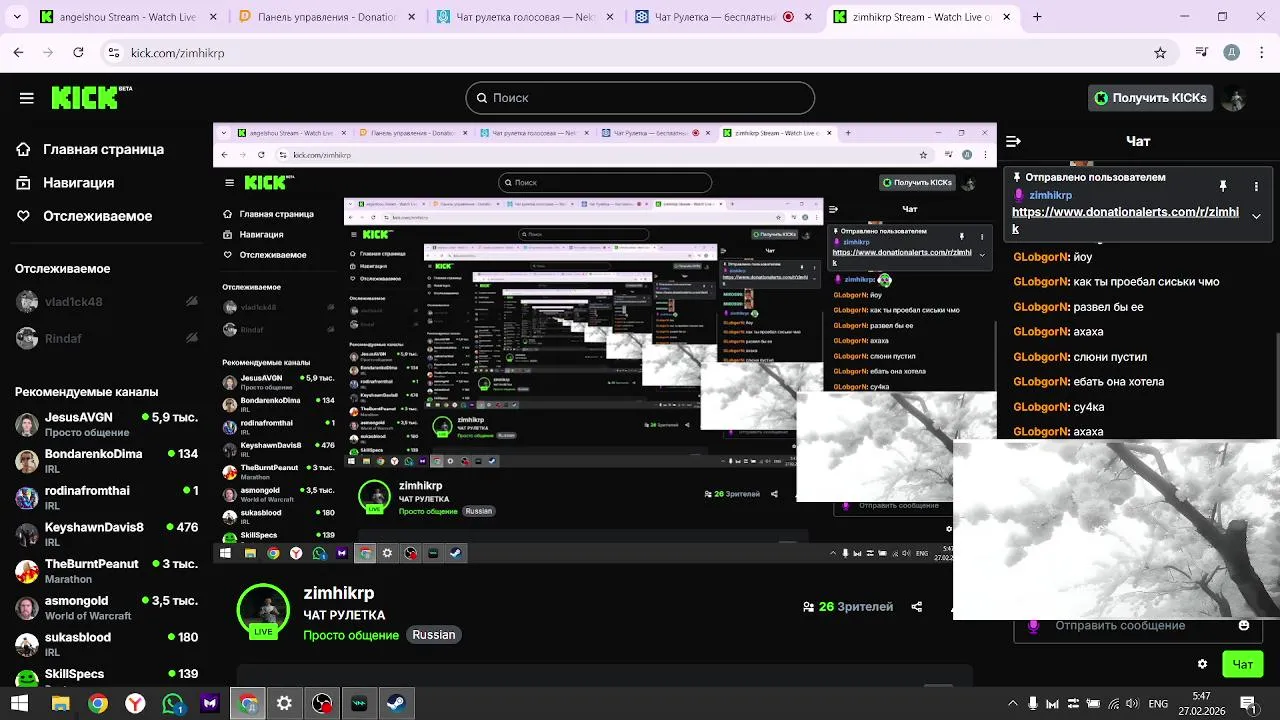This screenshot has height=720, width=1280.
Task: Reload the current page
Action: [80, 53]
